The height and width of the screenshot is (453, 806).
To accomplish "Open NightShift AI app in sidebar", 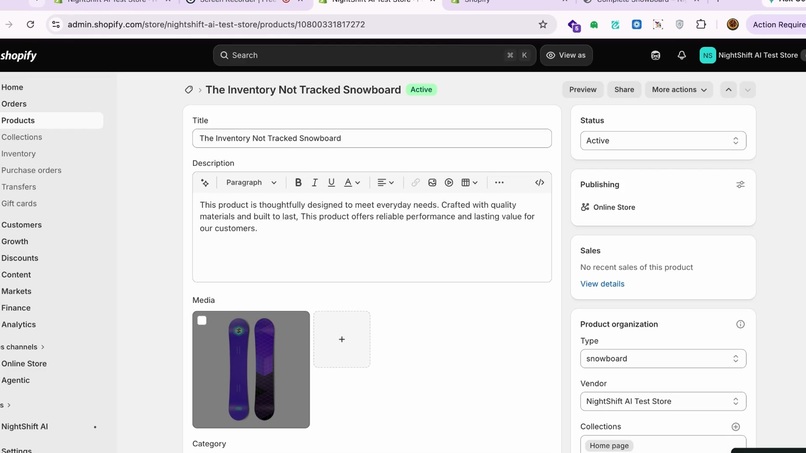I will [x=25, y=427].
